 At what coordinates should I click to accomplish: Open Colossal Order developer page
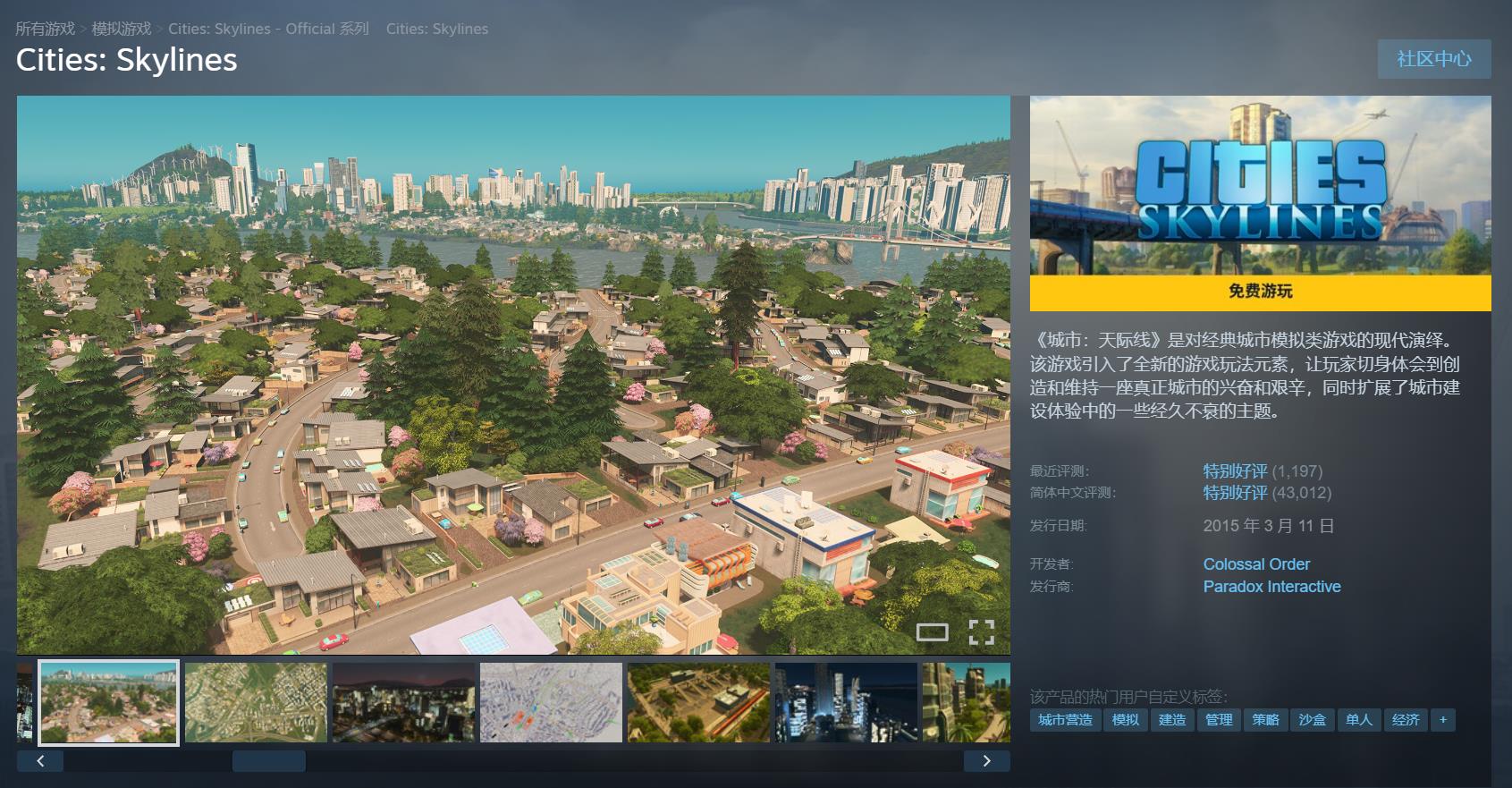point(1255,564)
